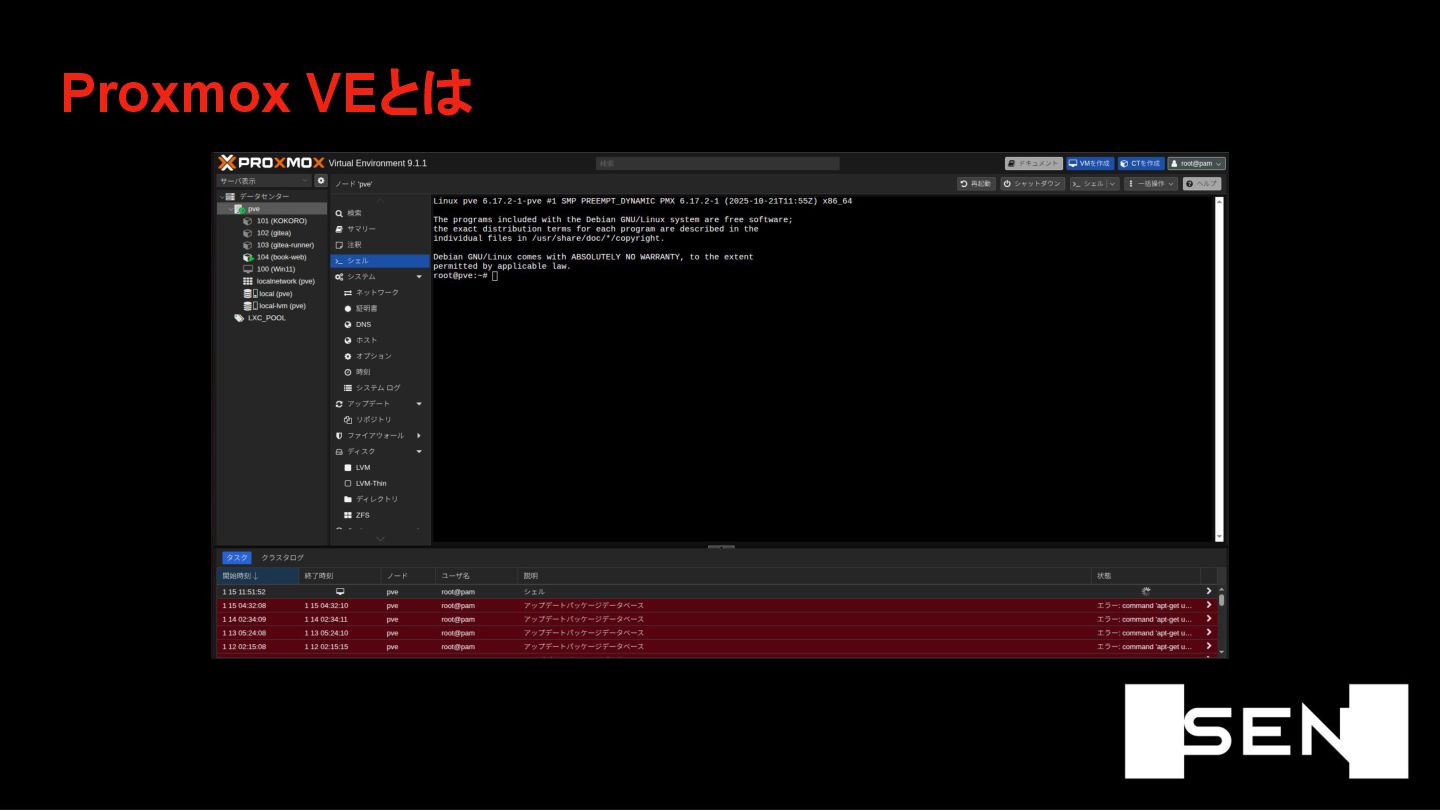
Task: Open ホスト hosts settings
Action: pos(380,340)
